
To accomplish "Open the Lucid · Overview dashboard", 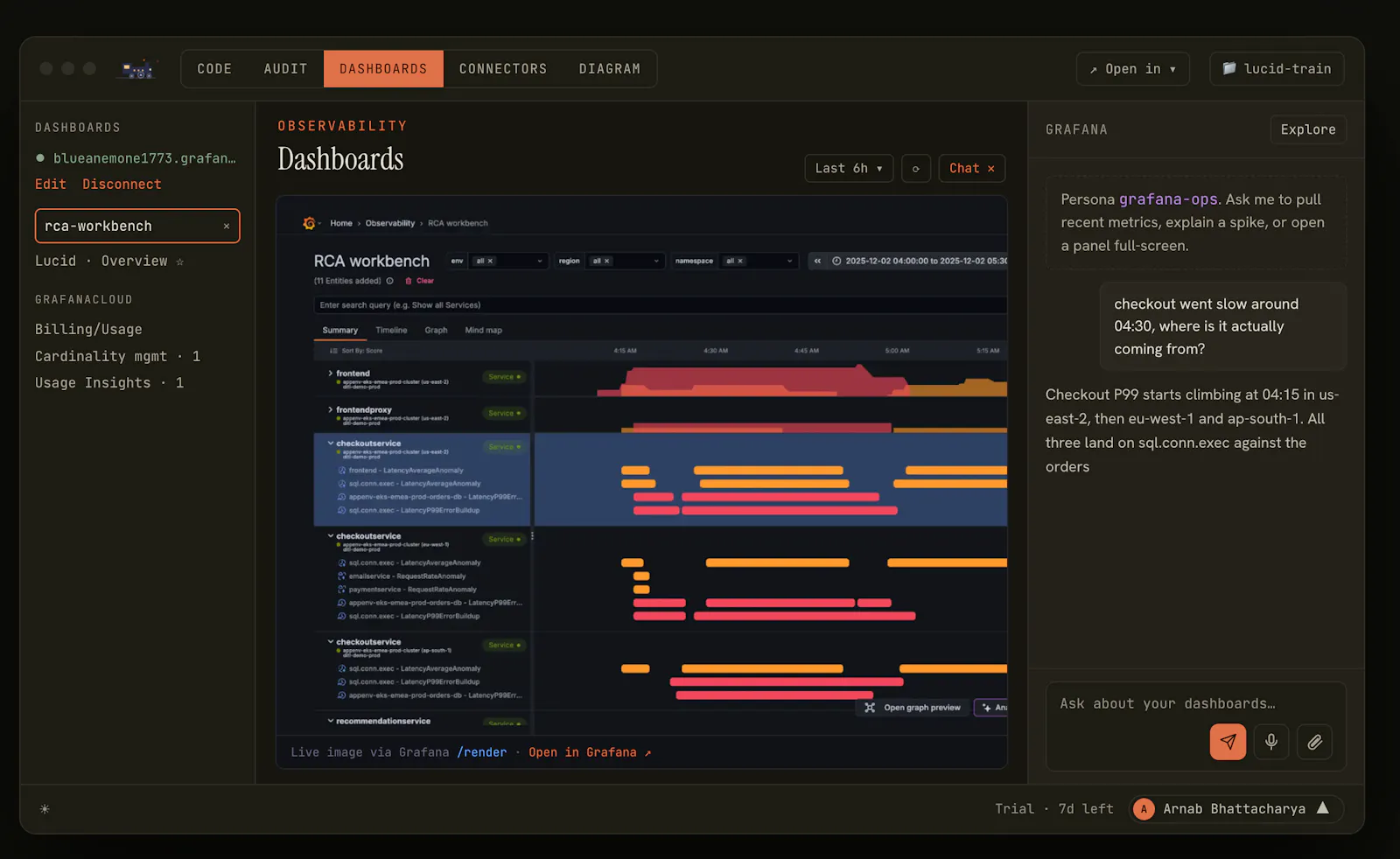I will click(x=101, y=261).
